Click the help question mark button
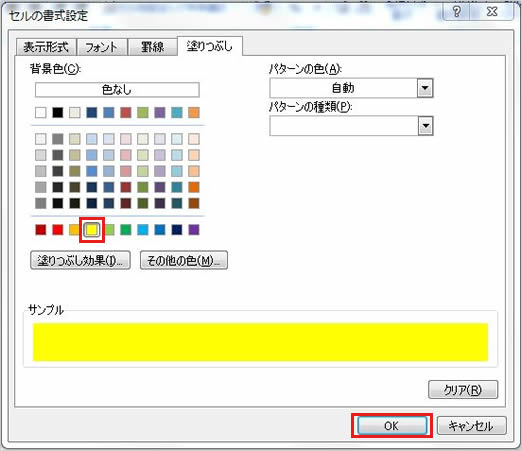This screenshot has width=522, height=451. [456, 12]
